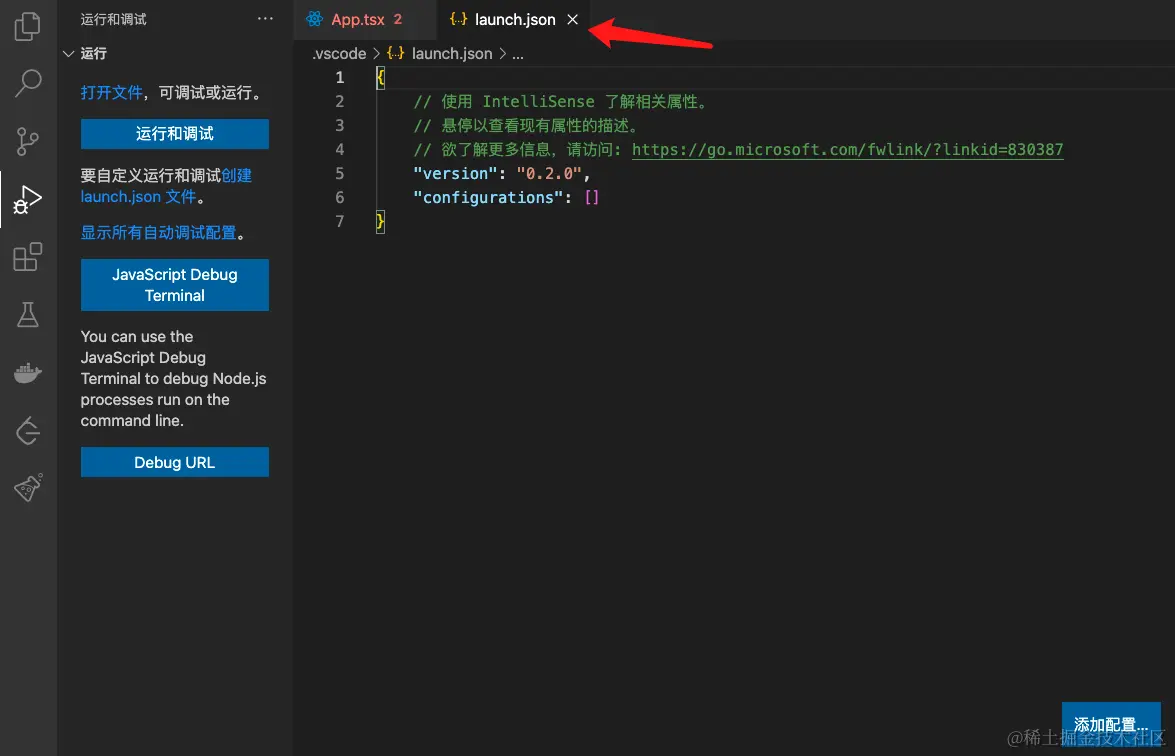Open the bottom-most activity bar icon
1175x756 pixels.
tap(28, 488)
